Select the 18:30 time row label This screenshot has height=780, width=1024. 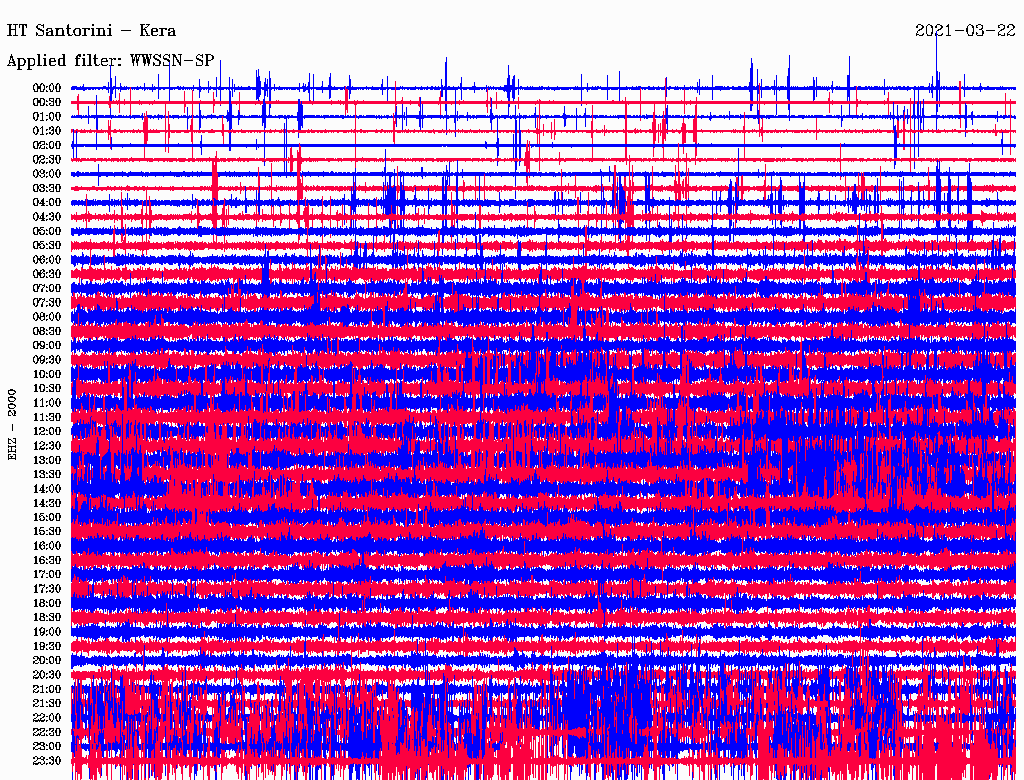(47, 618)
